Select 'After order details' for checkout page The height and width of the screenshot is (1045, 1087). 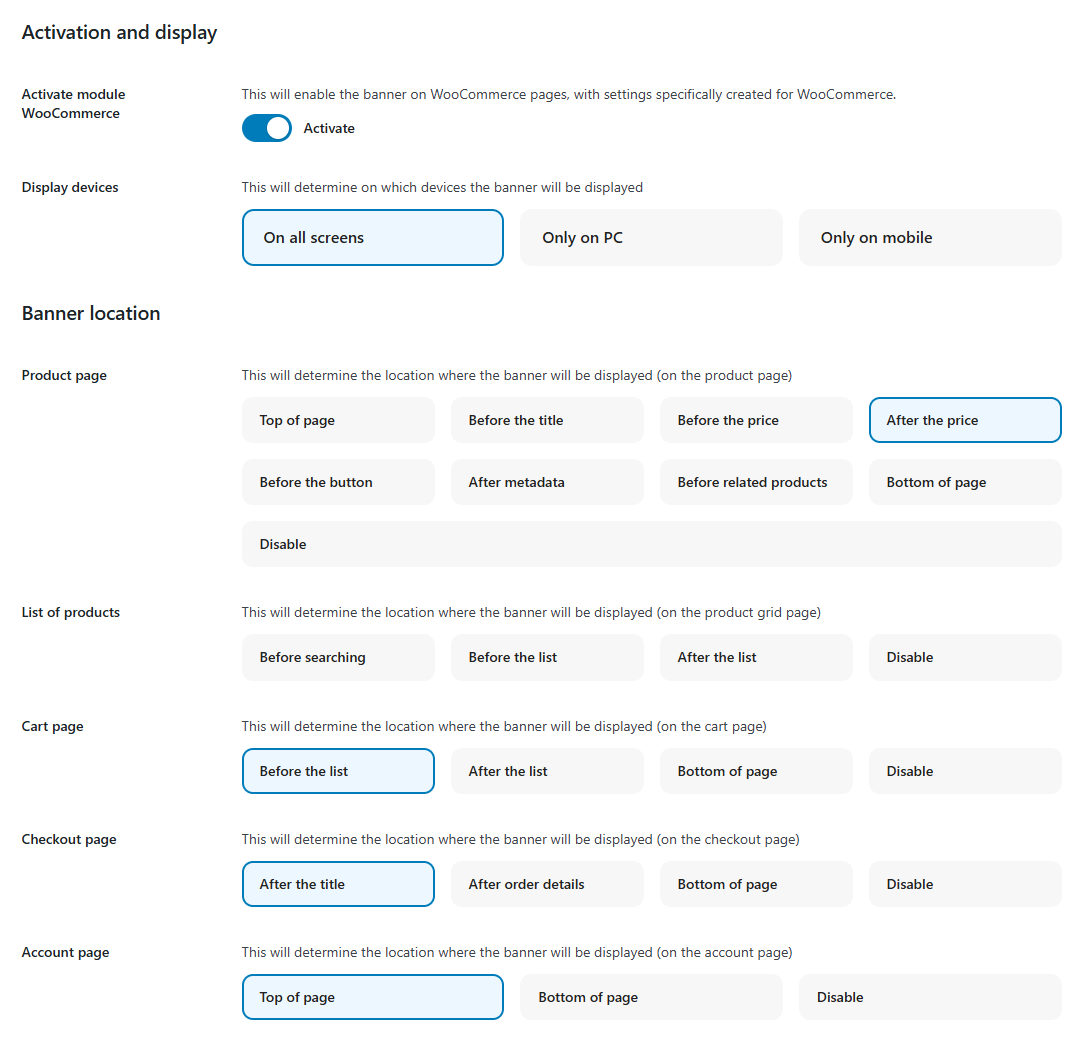click(x=547, y=884)
